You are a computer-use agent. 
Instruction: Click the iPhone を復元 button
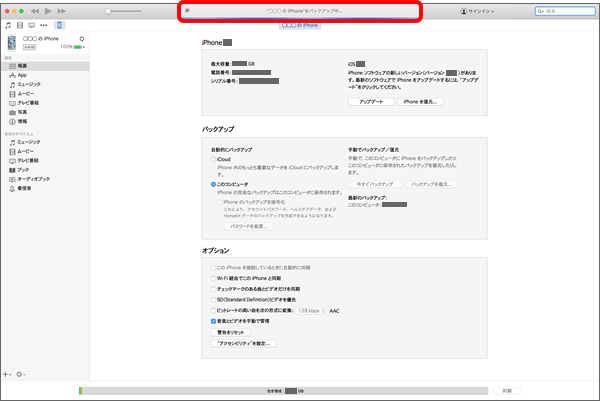[x=420, y=102]
